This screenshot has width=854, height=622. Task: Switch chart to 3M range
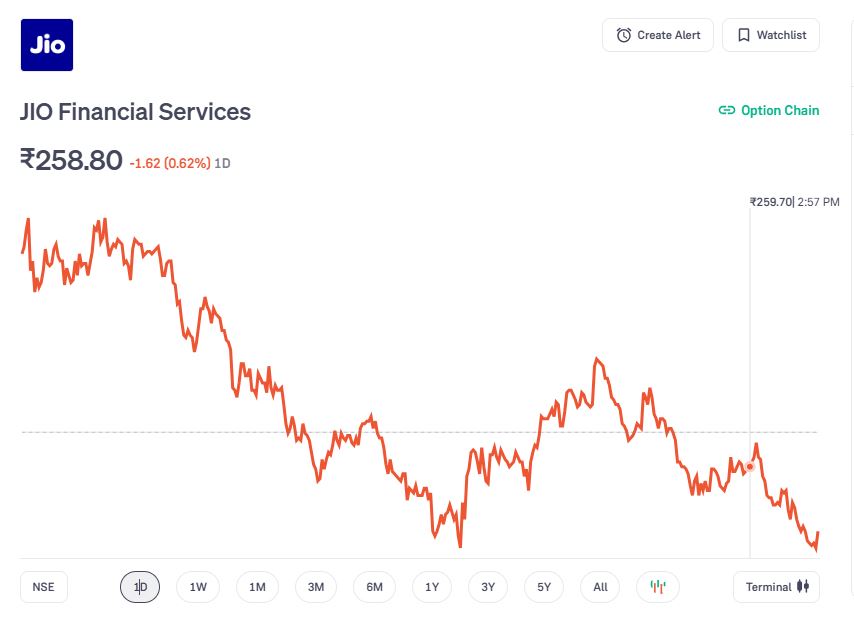[316, 587]
